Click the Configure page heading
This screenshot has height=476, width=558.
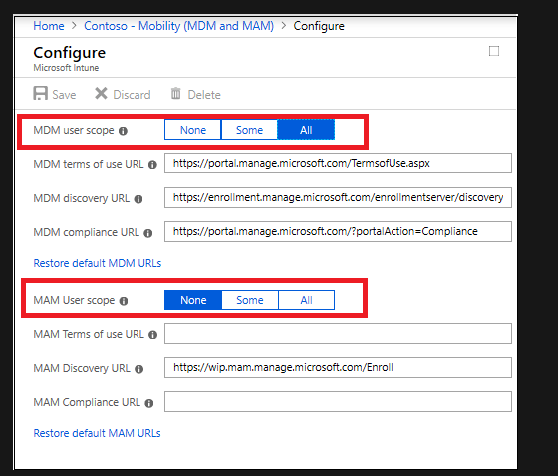point(70,53)
